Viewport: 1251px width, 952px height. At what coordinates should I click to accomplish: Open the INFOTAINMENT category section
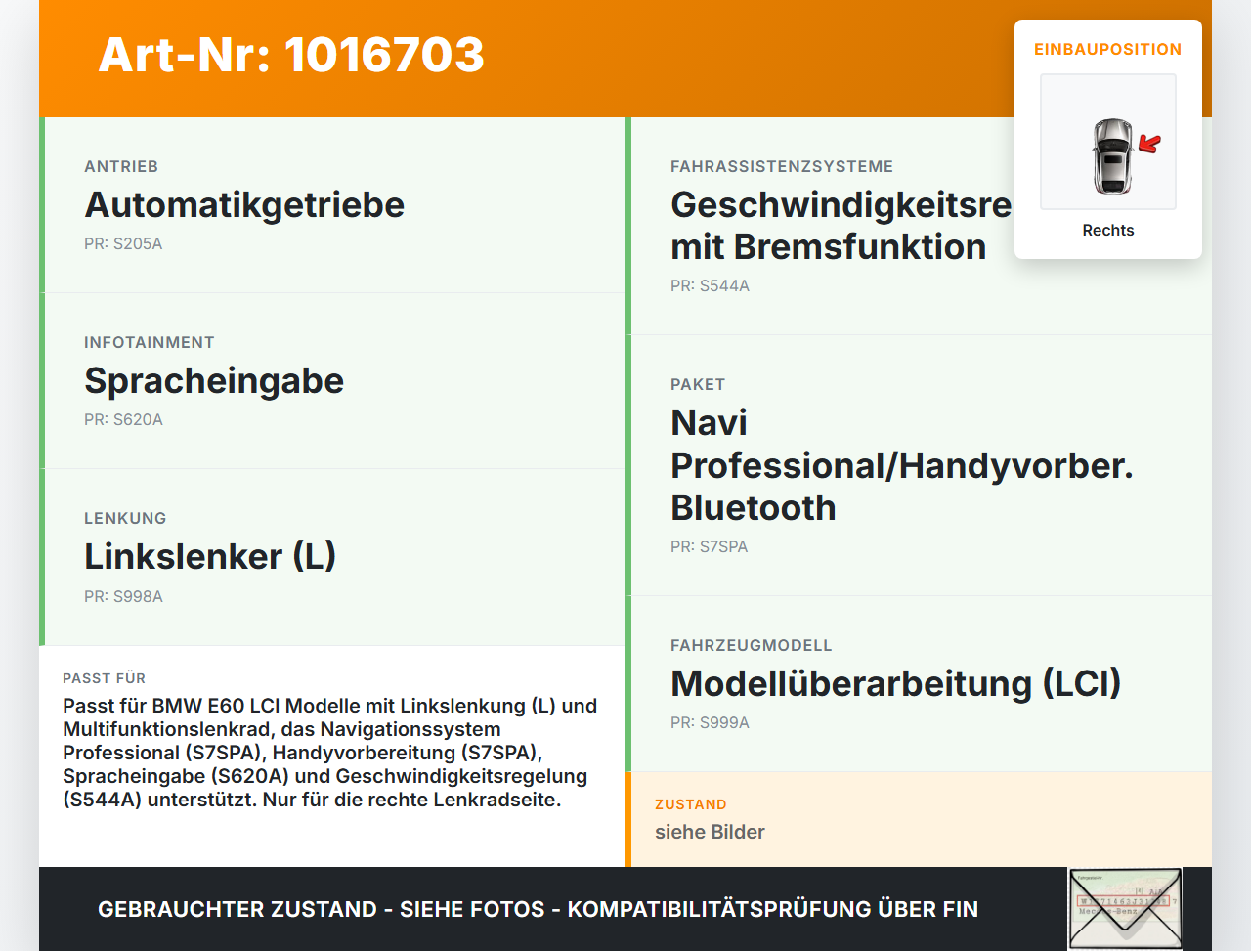click(x=150, y=342)
